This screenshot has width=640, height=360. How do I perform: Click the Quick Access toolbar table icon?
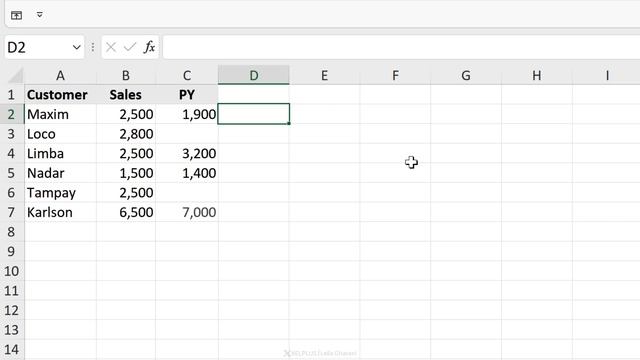(16, 16)
